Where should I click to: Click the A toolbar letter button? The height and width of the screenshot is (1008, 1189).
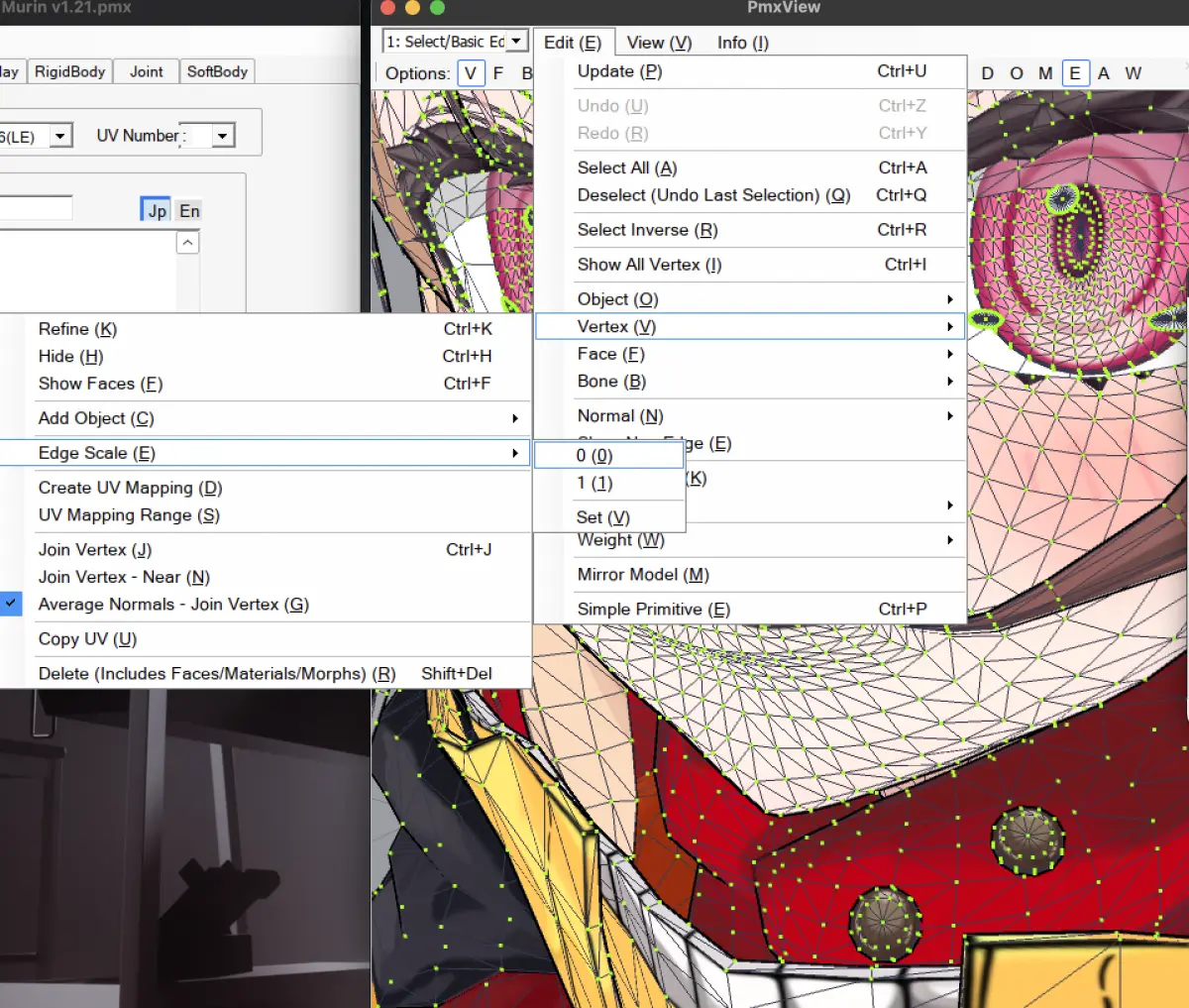pyautogui.click(x=1104, y=73)
